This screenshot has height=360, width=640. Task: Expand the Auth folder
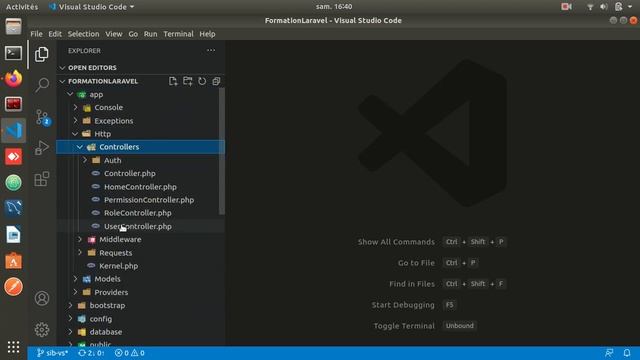point(85,160)
